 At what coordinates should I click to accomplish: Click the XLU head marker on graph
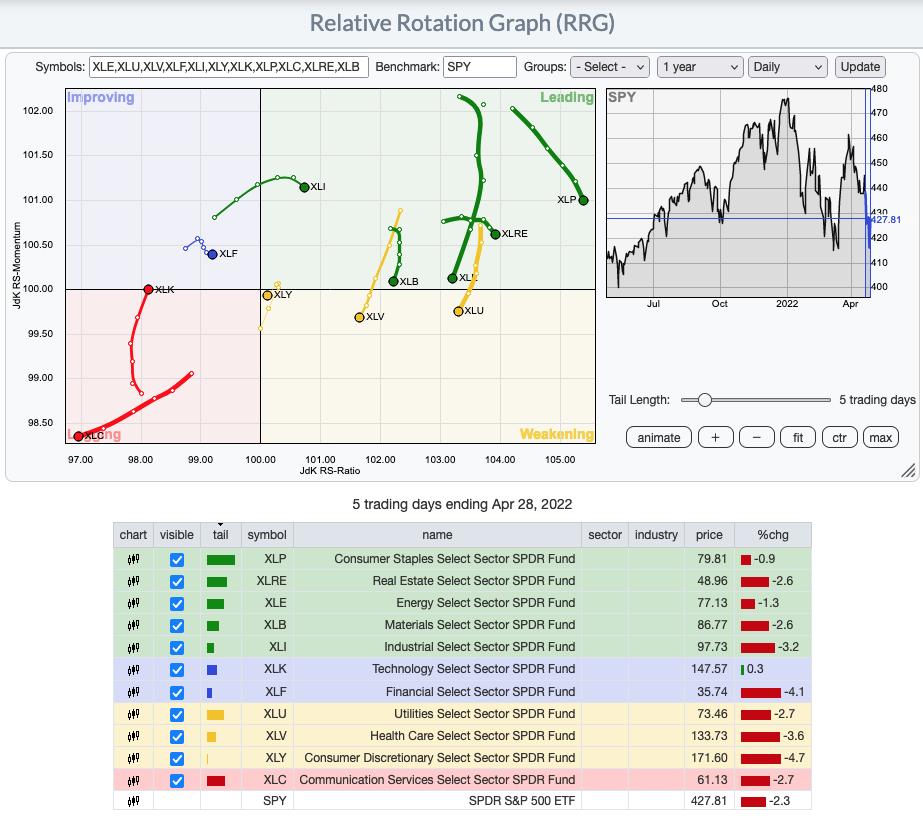(x=458, y=311)
